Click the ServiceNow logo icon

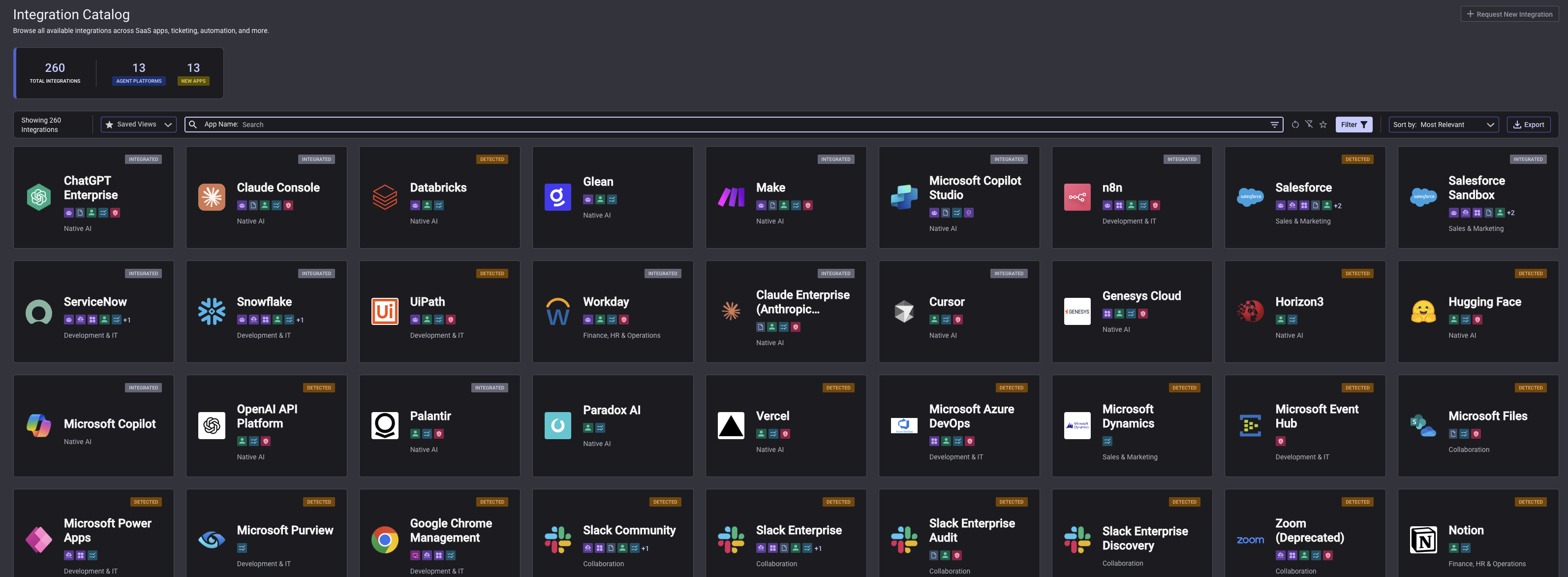[38, 311]
